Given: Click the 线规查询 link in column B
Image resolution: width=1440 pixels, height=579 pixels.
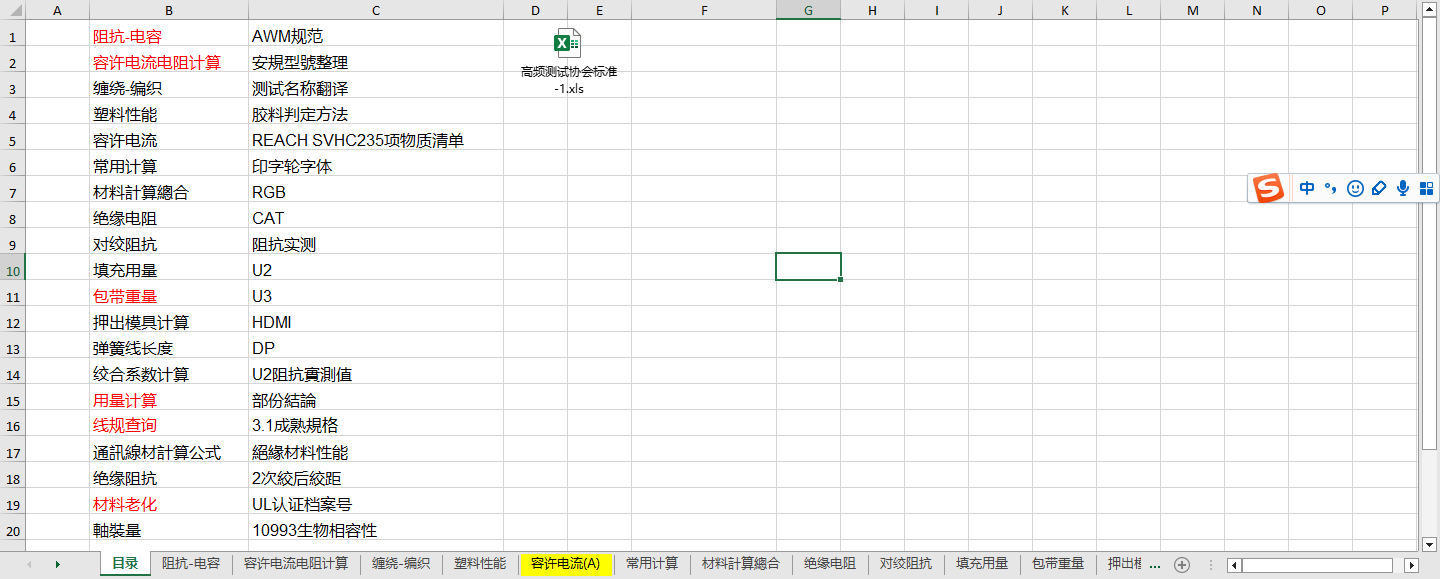Looking at the screenshot, I should (125, 426).
